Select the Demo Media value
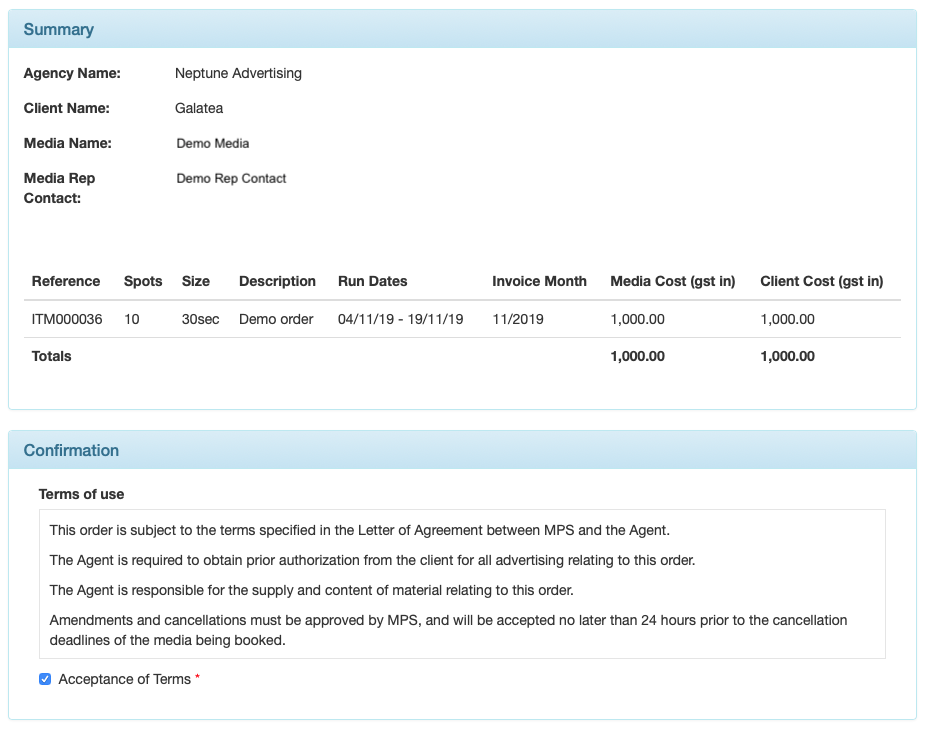This screenshot has height=732, width=933. pos(213,144)
